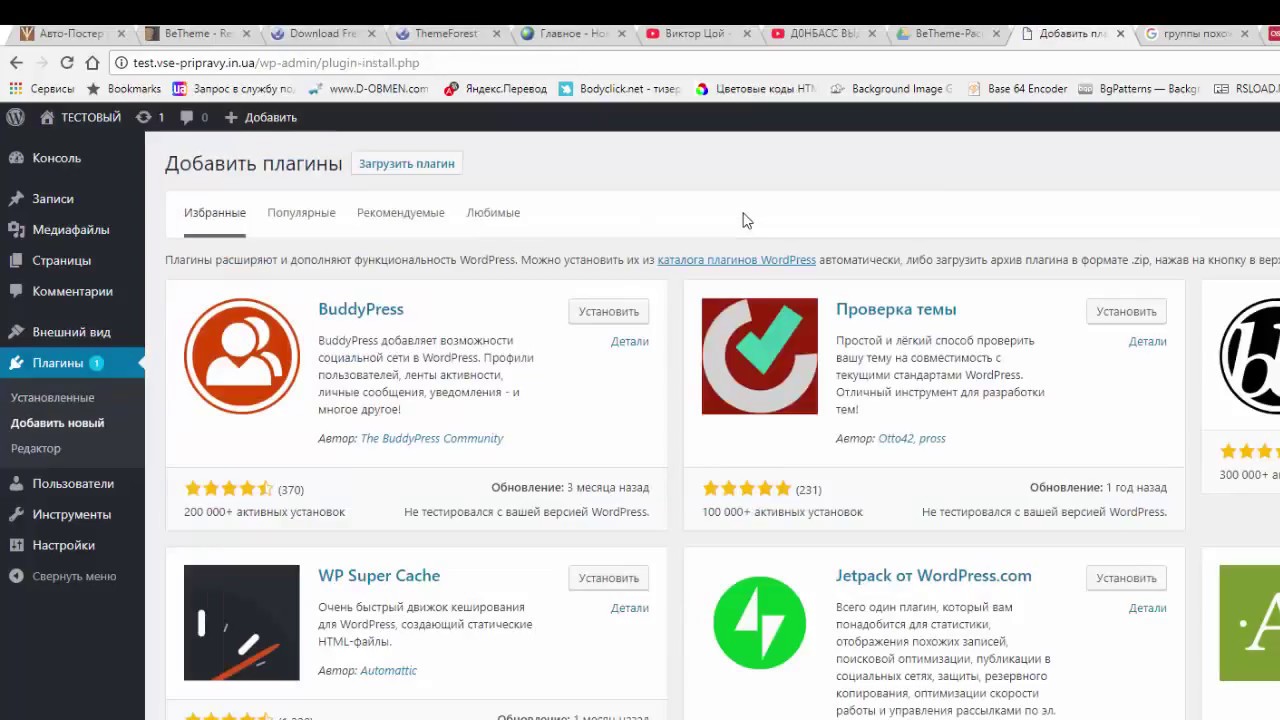Open the BuddyPress plugin title
This screenshot has width=1280, height=720.
coord(361,309)
